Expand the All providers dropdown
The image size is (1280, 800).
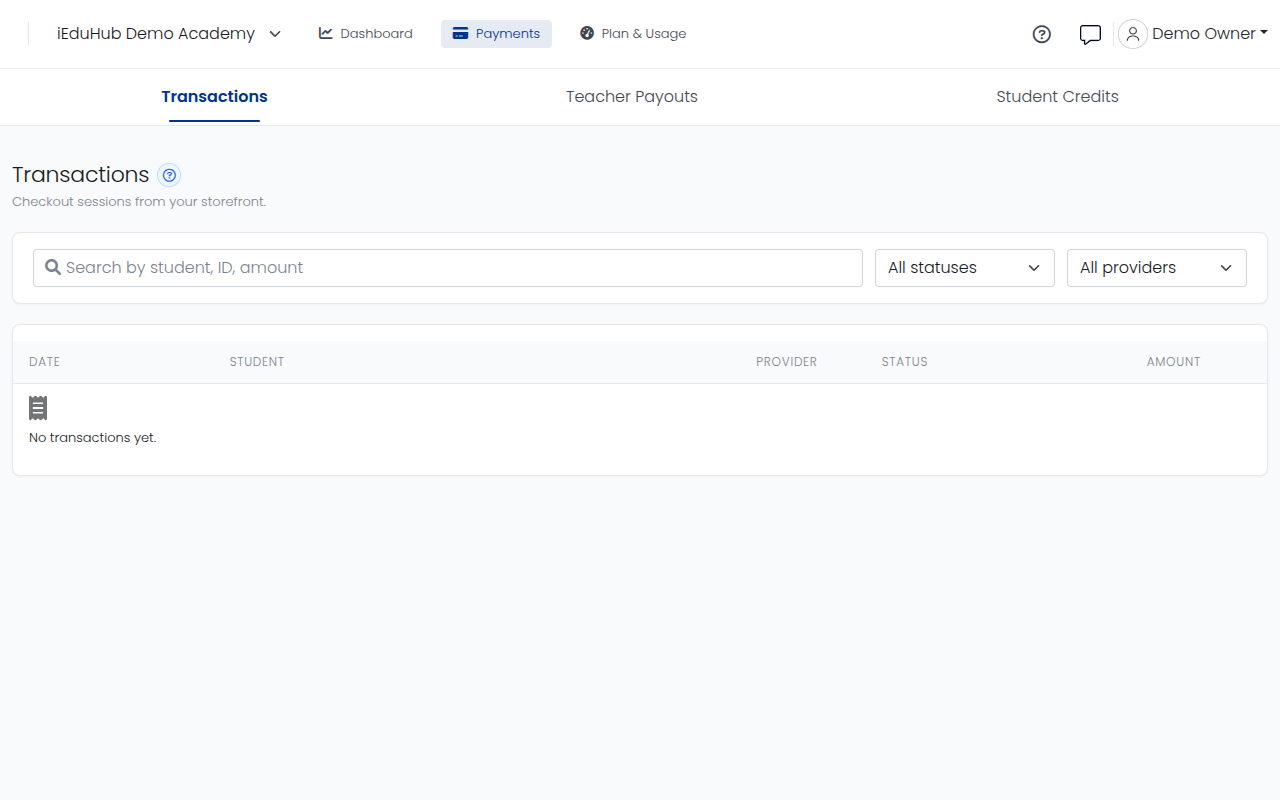click(1157, 268)
